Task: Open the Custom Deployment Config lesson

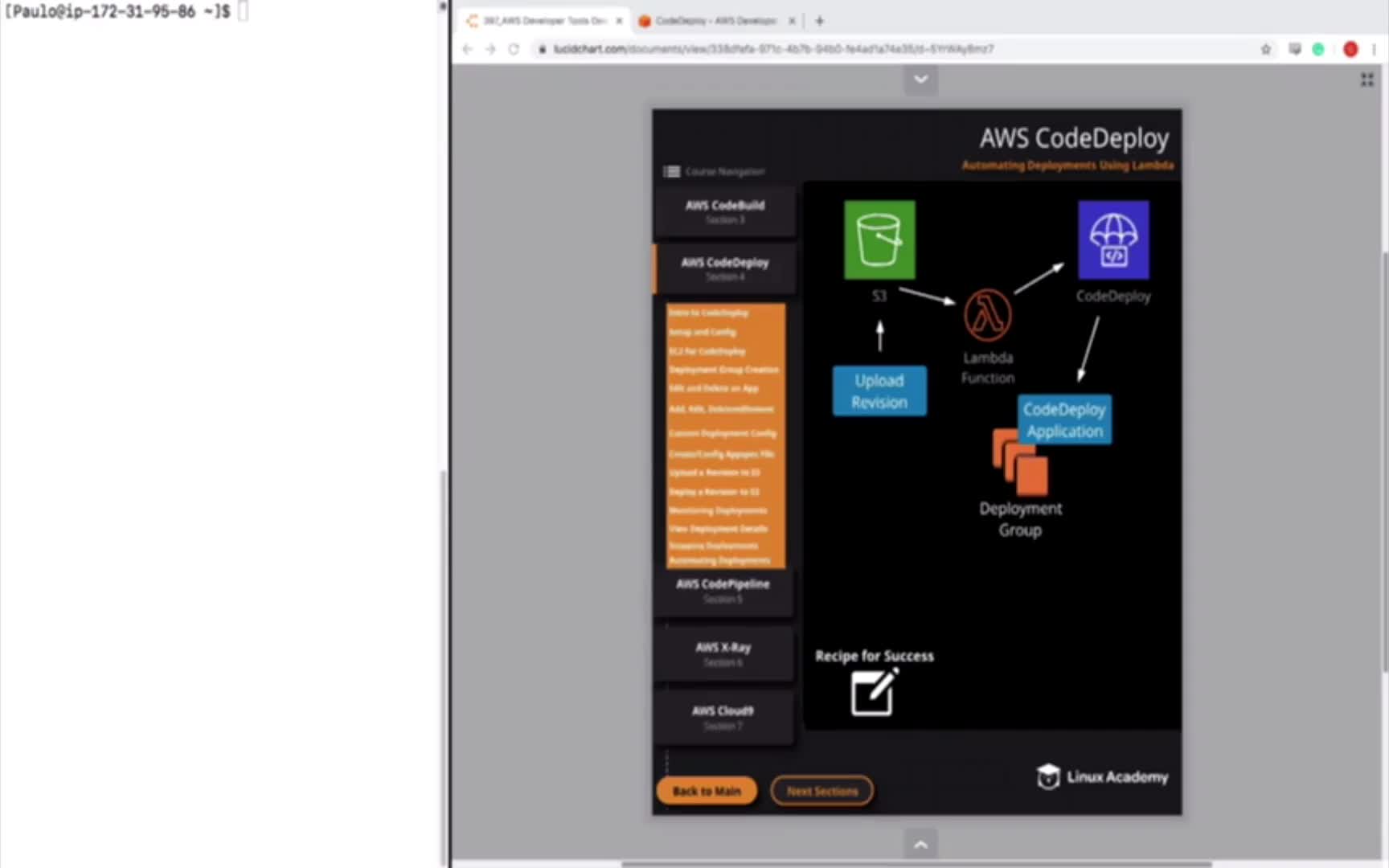Action: coord(723,433)
